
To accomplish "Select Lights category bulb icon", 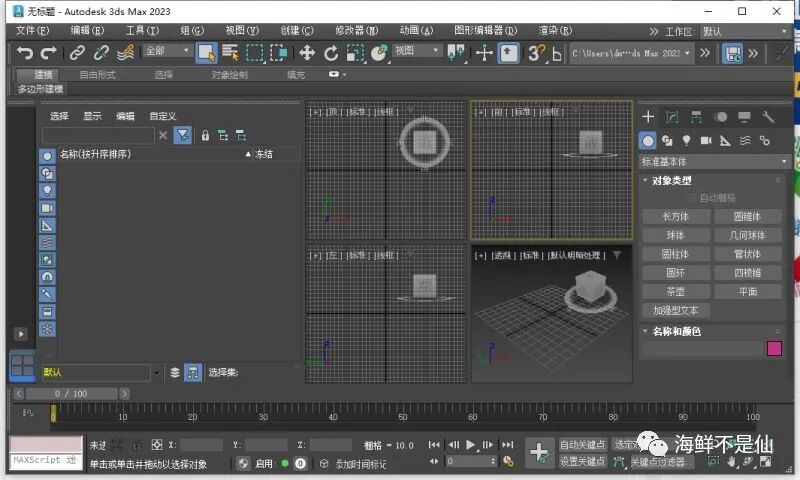I will 686,140.
